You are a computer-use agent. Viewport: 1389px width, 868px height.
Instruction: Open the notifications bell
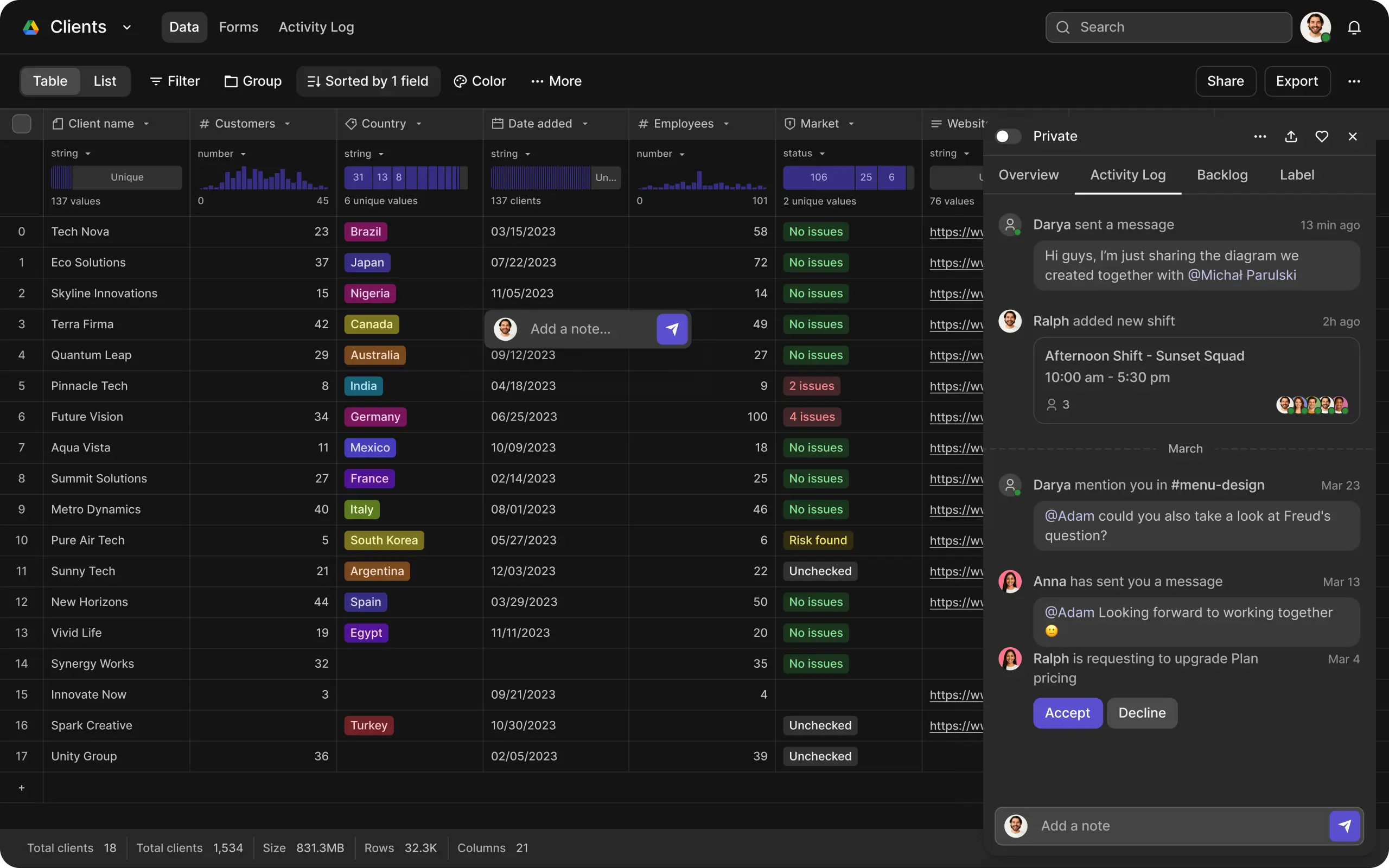[1354, 28]
